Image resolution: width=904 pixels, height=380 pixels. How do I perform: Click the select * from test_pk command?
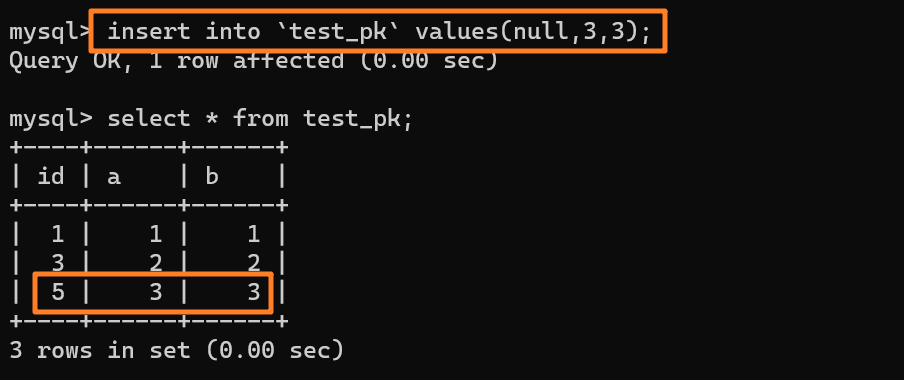pos(260,119)
